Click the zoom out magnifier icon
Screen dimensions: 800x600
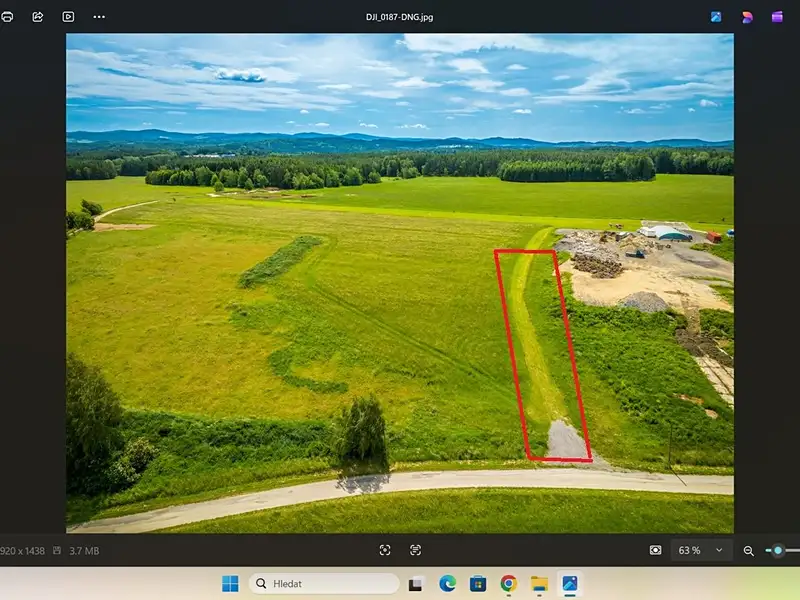(748, 551)
